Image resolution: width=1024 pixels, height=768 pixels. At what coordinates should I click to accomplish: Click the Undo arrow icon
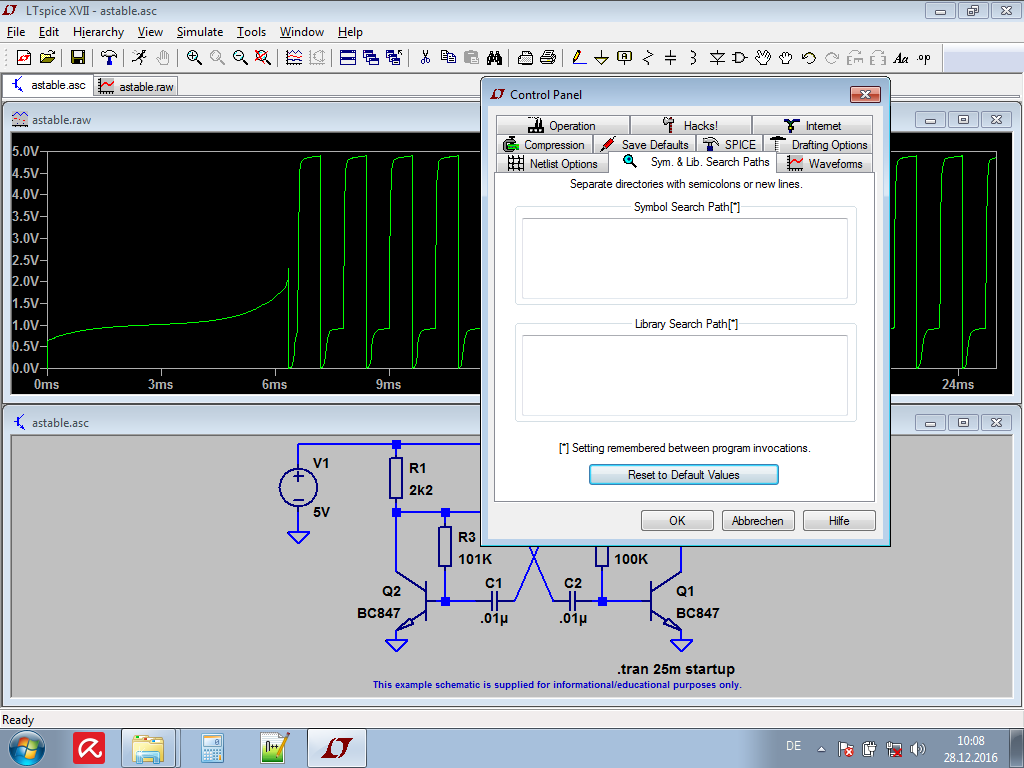pos(809,57)
